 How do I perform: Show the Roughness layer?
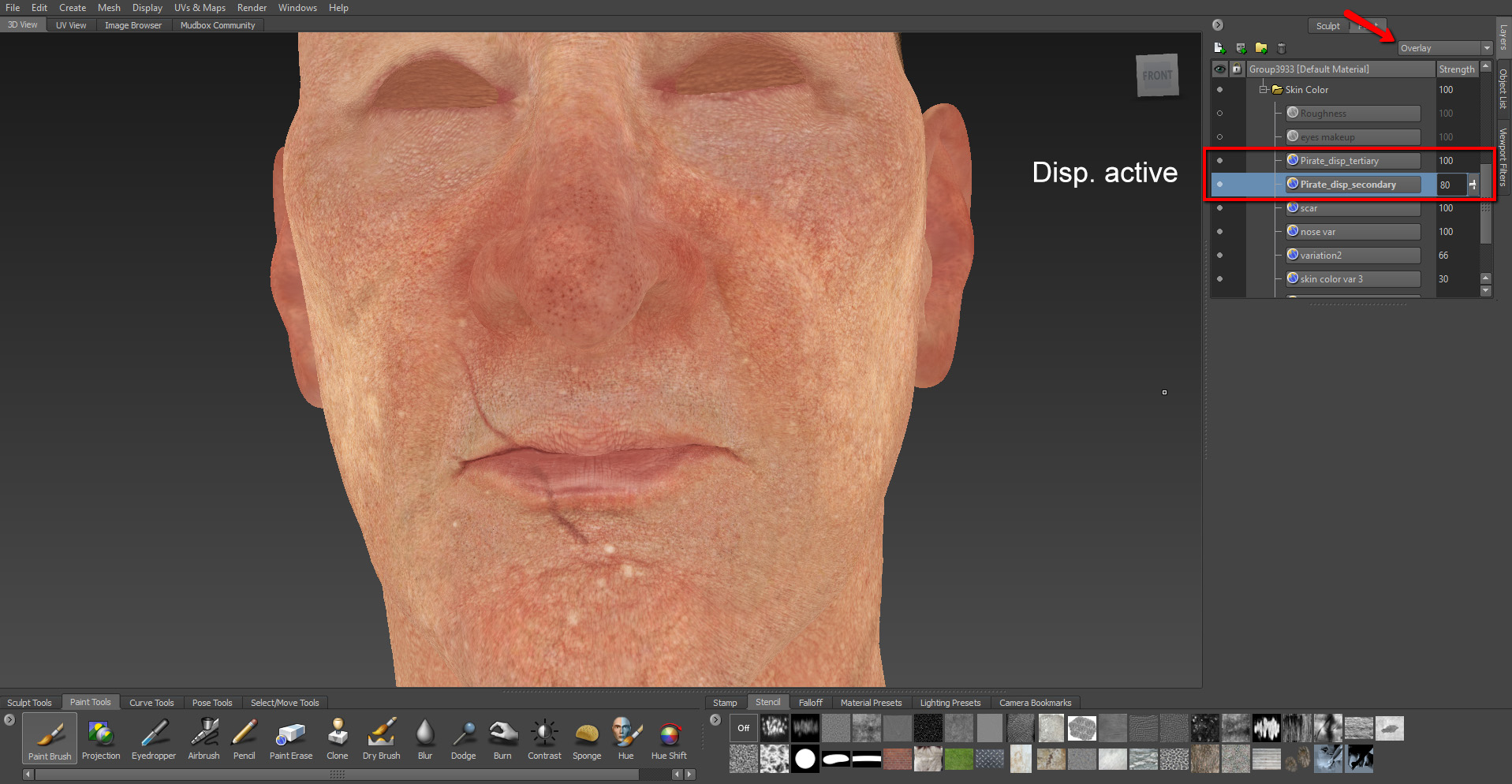click(1219, 114)
